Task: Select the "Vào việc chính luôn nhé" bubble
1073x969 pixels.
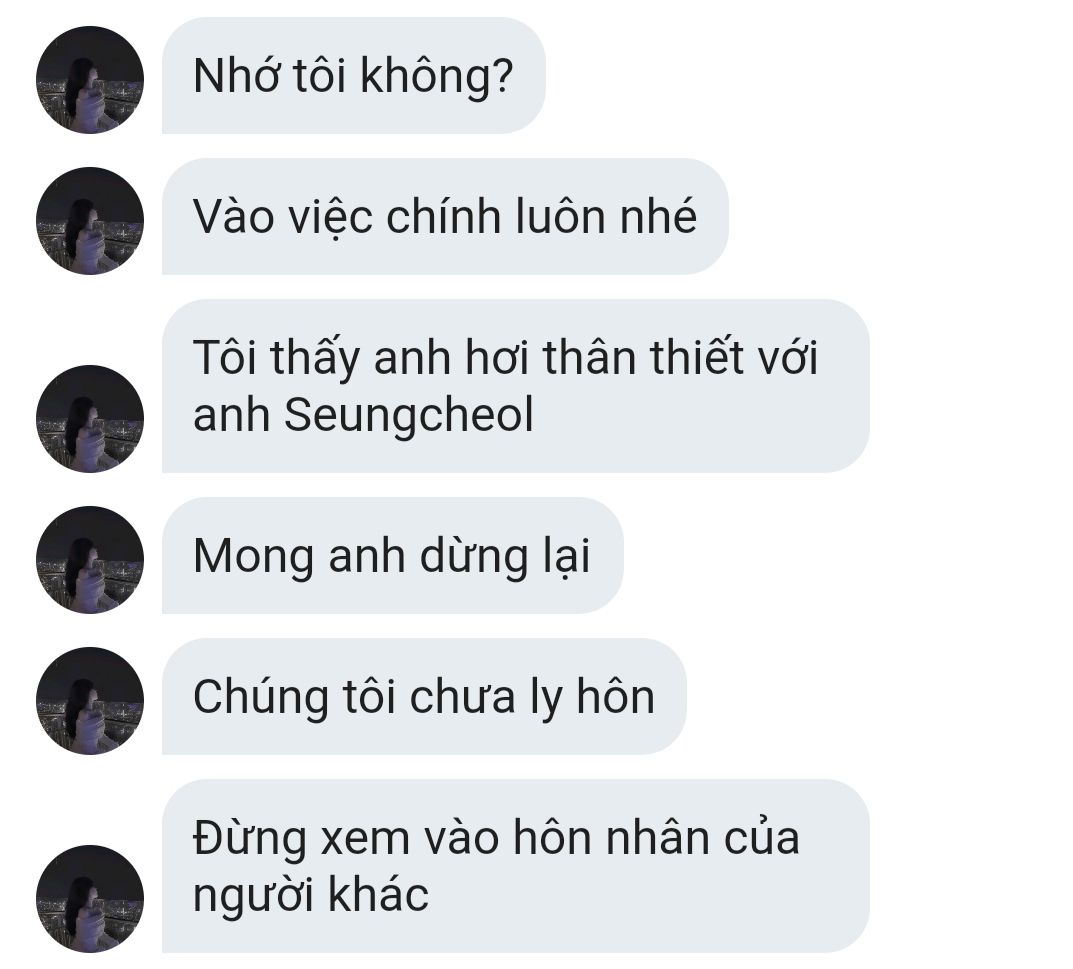Action: [445, 216]
